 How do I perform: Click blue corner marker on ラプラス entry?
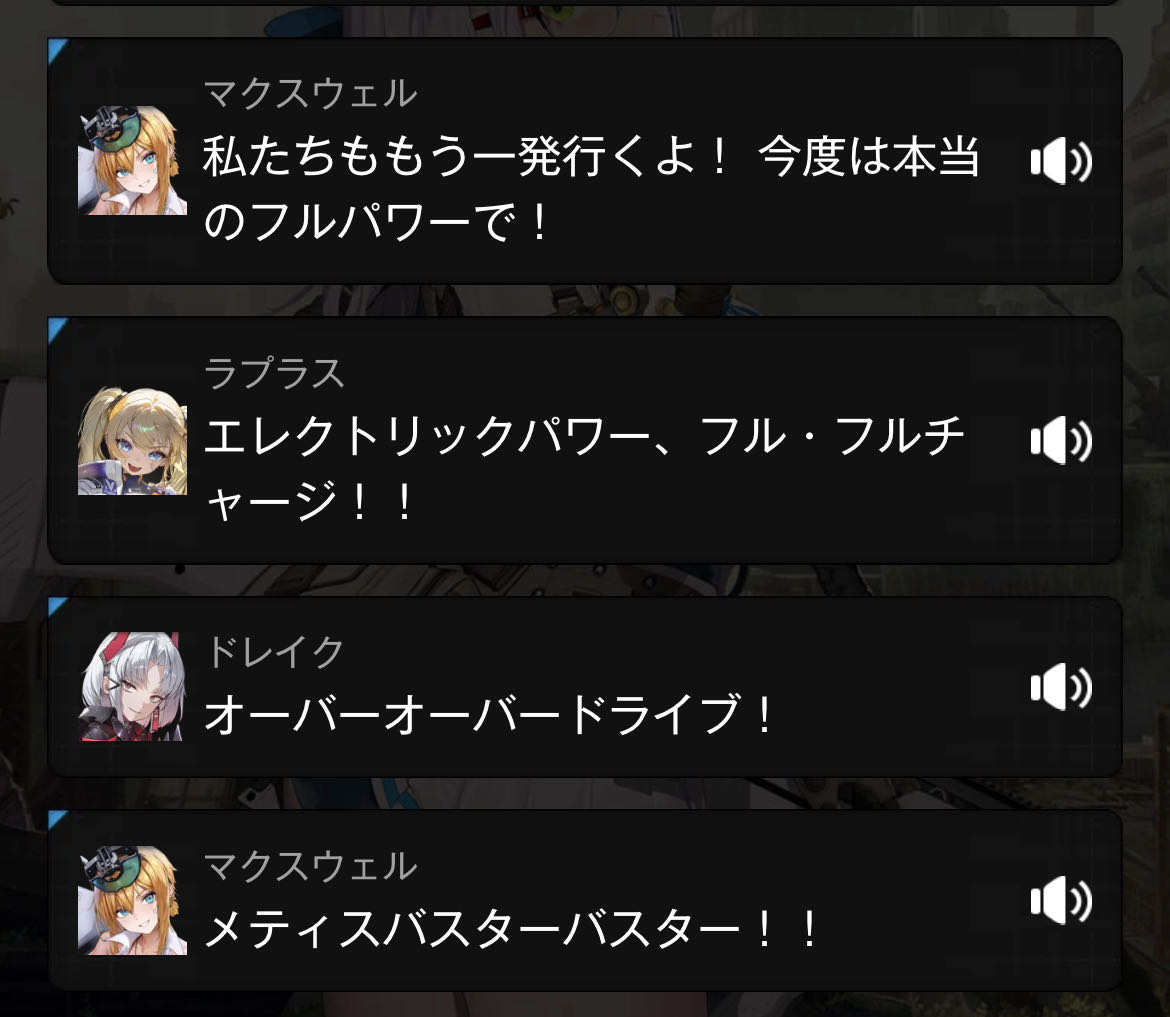(57, 328)
